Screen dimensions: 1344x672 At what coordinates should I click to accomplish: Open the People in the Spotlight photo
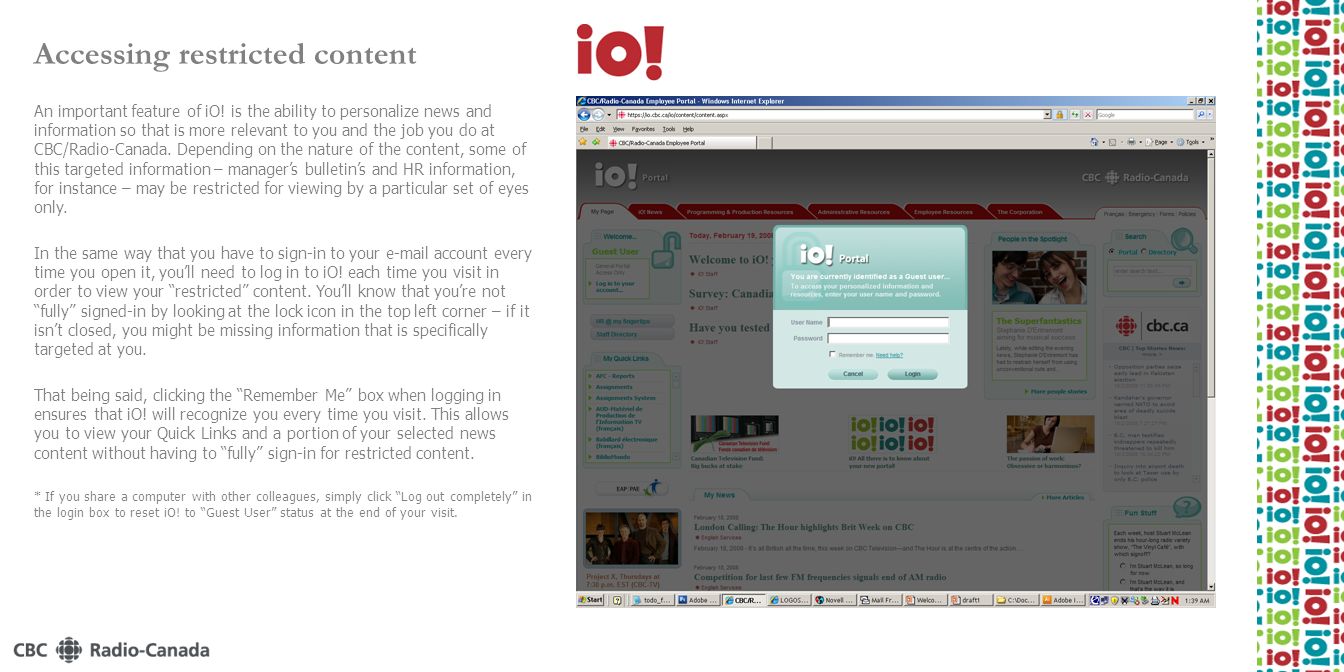point(1038,277)
